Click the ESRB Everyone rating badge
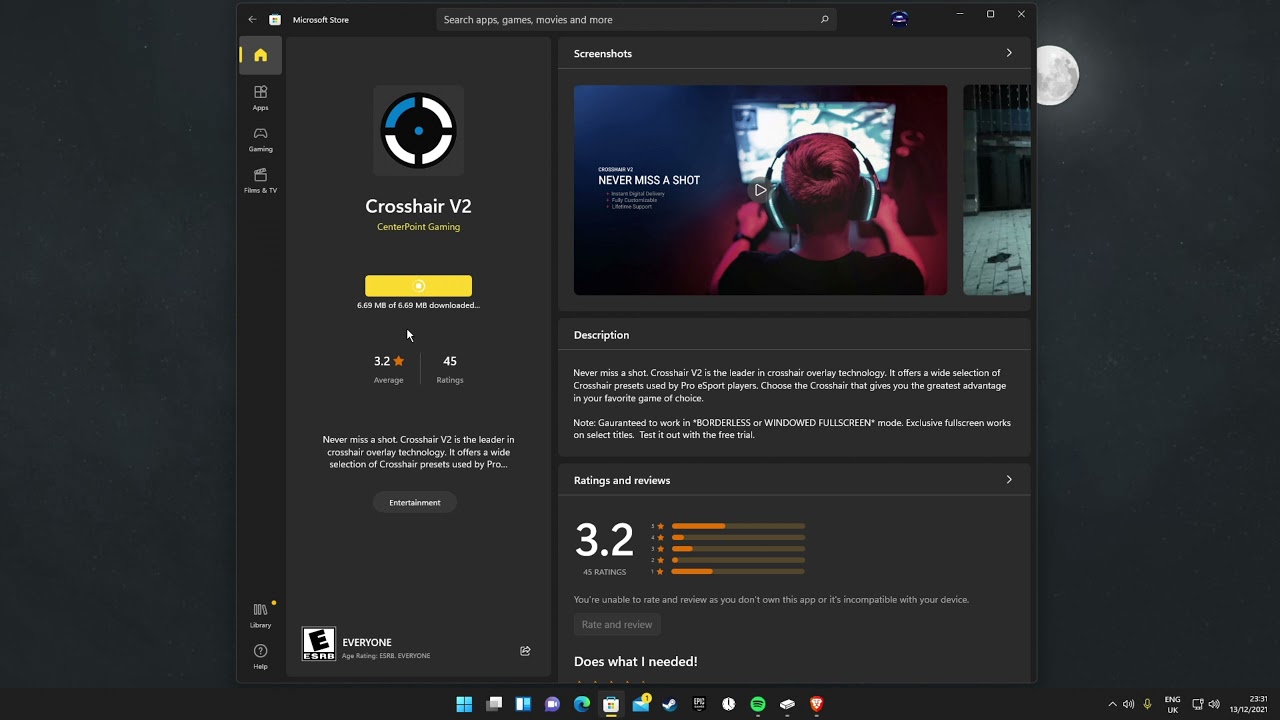This screenshot has width=1280, height=720. (319, 644)
